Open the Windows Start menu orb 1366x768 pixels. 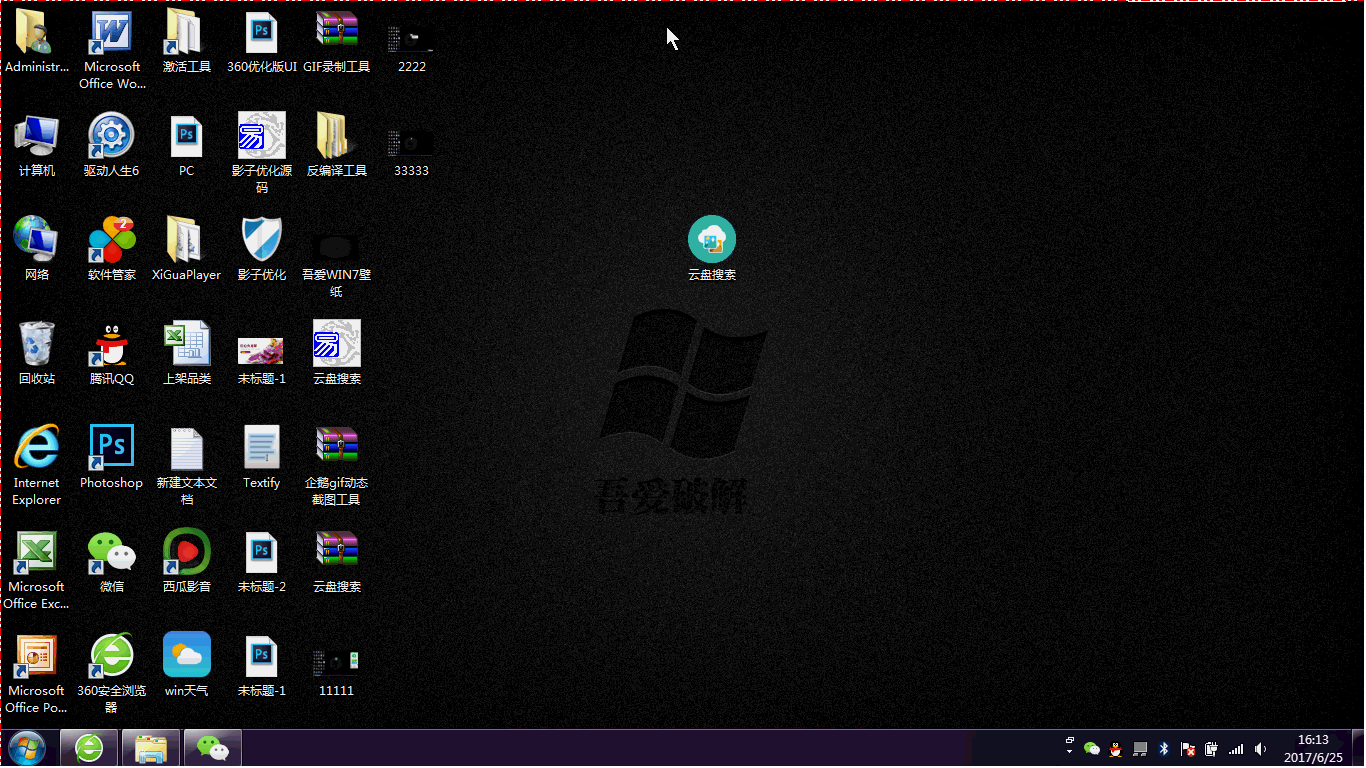[27, 748]
